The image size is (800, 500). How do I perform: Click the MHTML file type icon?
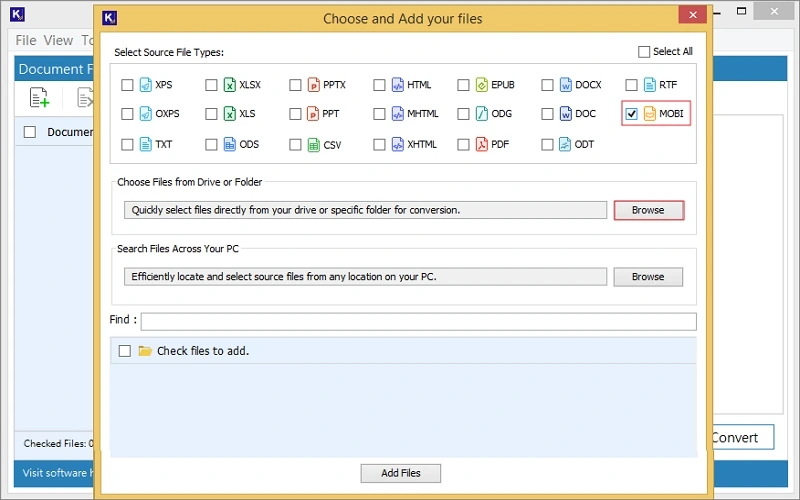[397, 114]
